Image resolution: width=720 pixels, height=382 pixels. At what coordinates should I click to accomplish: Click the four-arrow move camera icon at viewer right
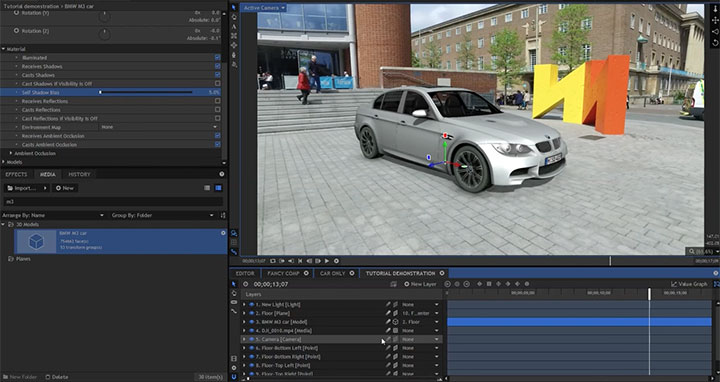(715, 20)
